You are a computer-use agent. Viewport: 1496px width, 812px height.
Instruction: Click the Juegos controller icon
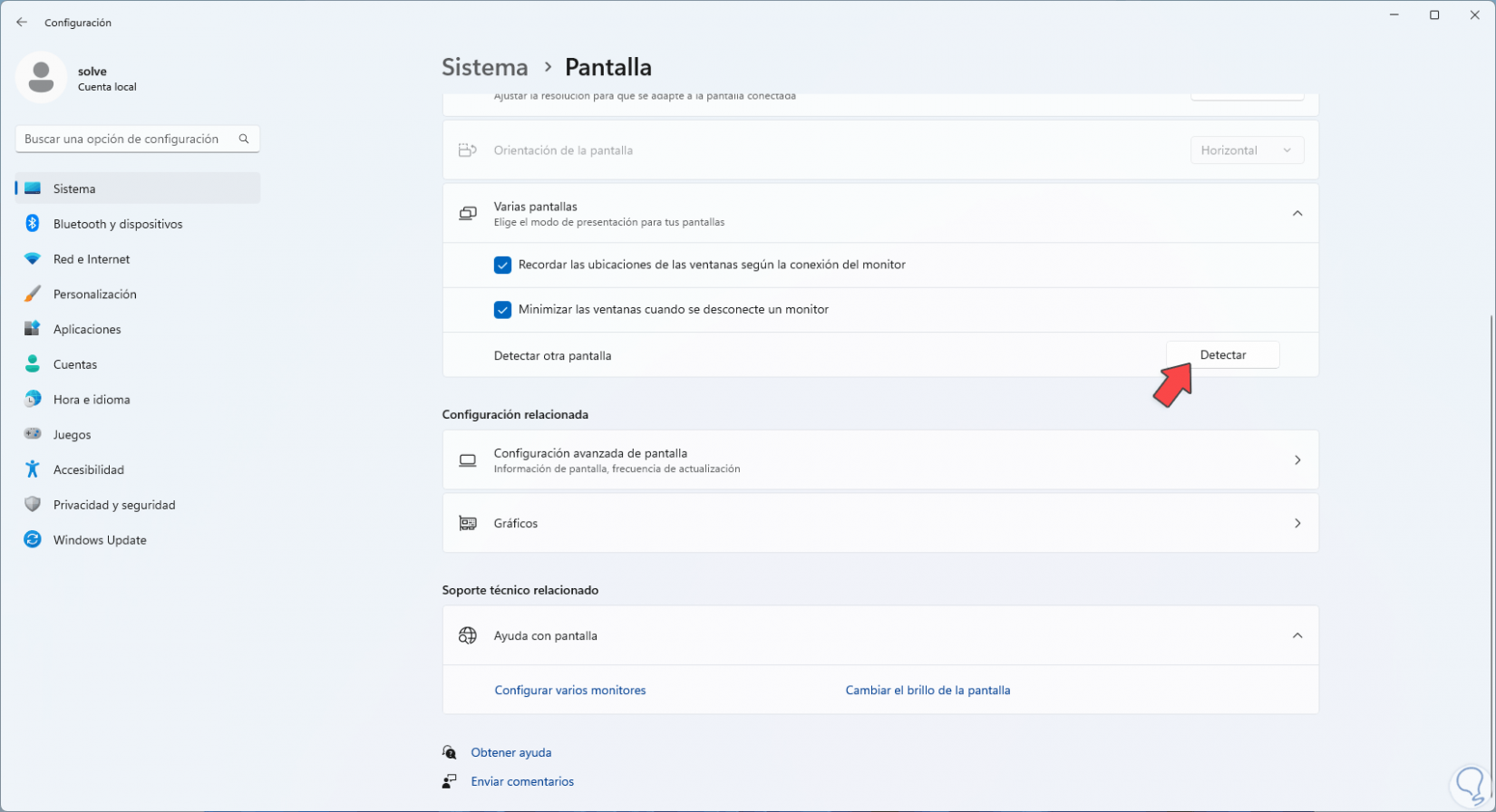point(33,435)
